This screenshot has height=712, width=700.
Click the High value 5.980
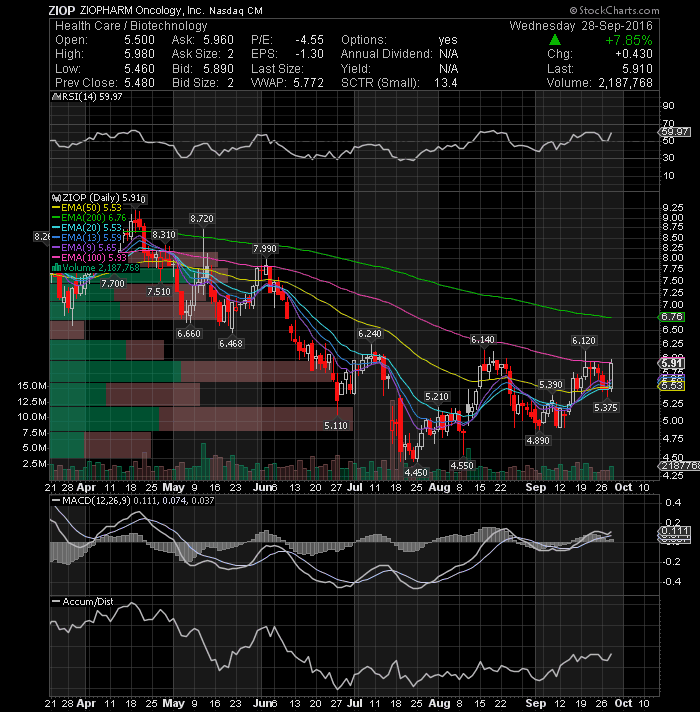point(139,54)
